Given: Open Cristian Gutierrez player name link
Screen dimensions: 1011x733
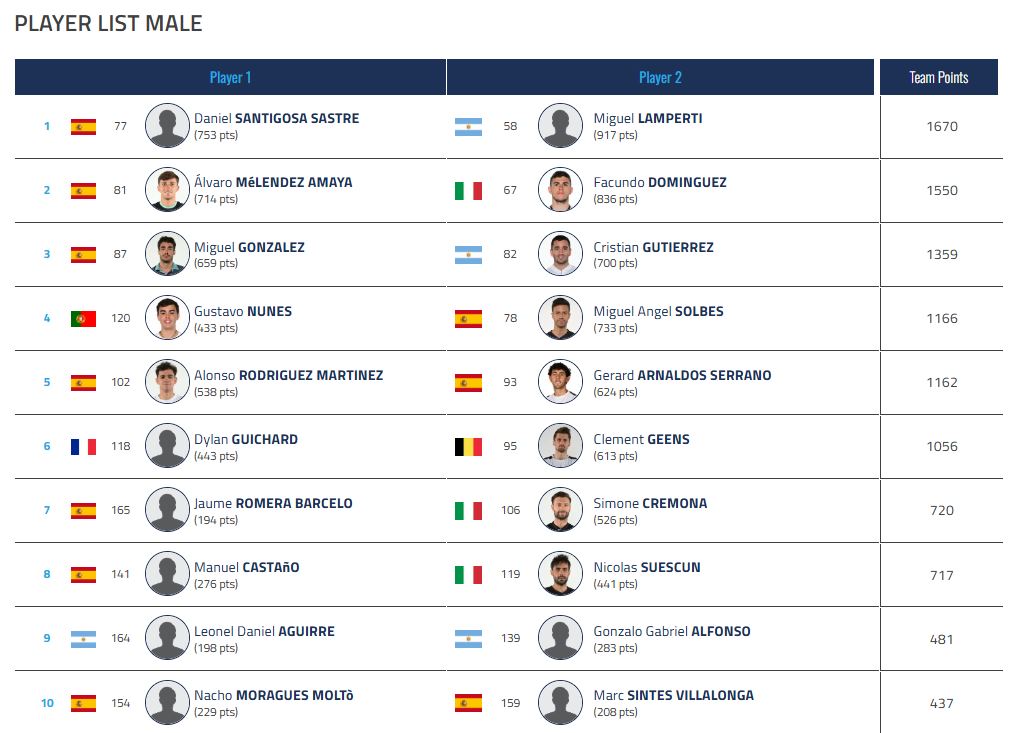Looking at the screenshot, I should click(x=653, y=247).
